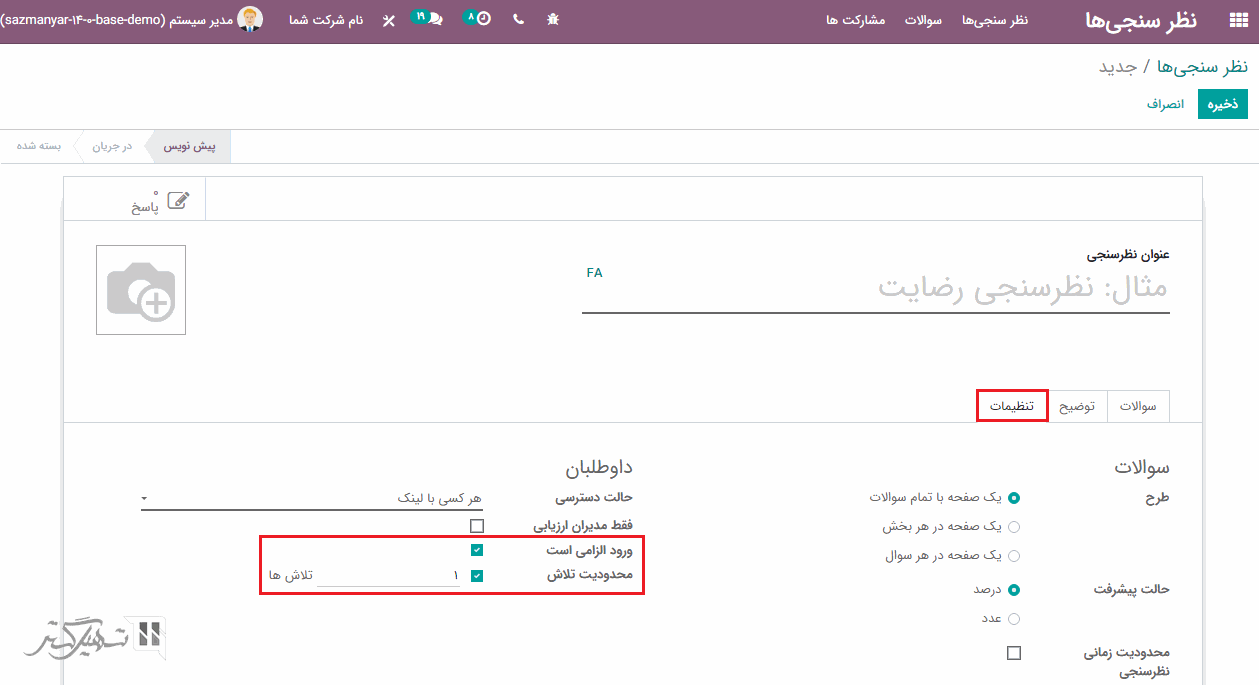The width and height of the screenshot is (1259, 685).
Task: Open the مشارکت ها menu
Action: point(856,20)
